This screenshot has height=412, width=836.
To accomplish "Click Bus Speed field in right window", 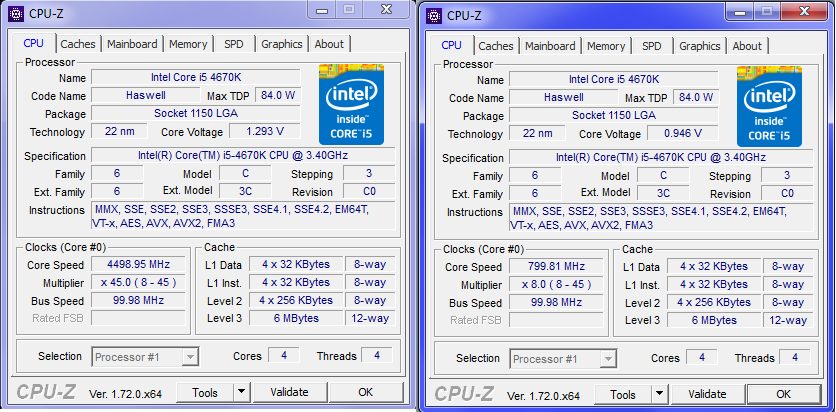I will [x=557, y=302].
